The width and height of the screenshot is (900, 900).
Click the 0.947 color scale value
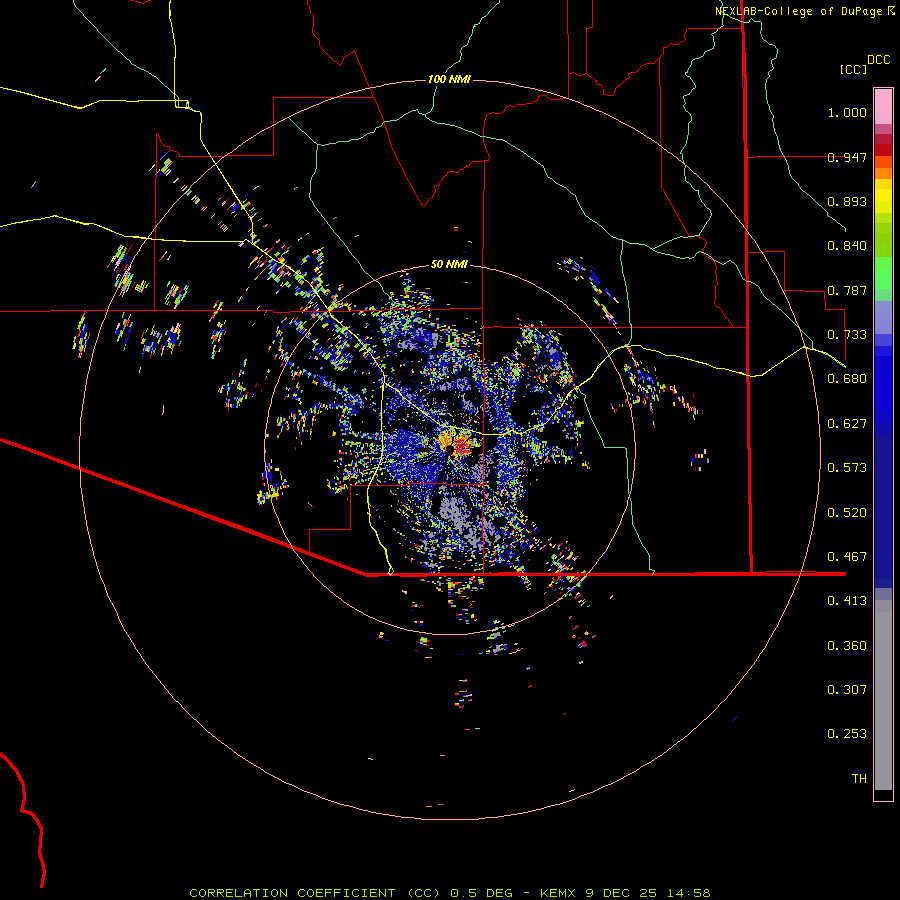(847, 157)
